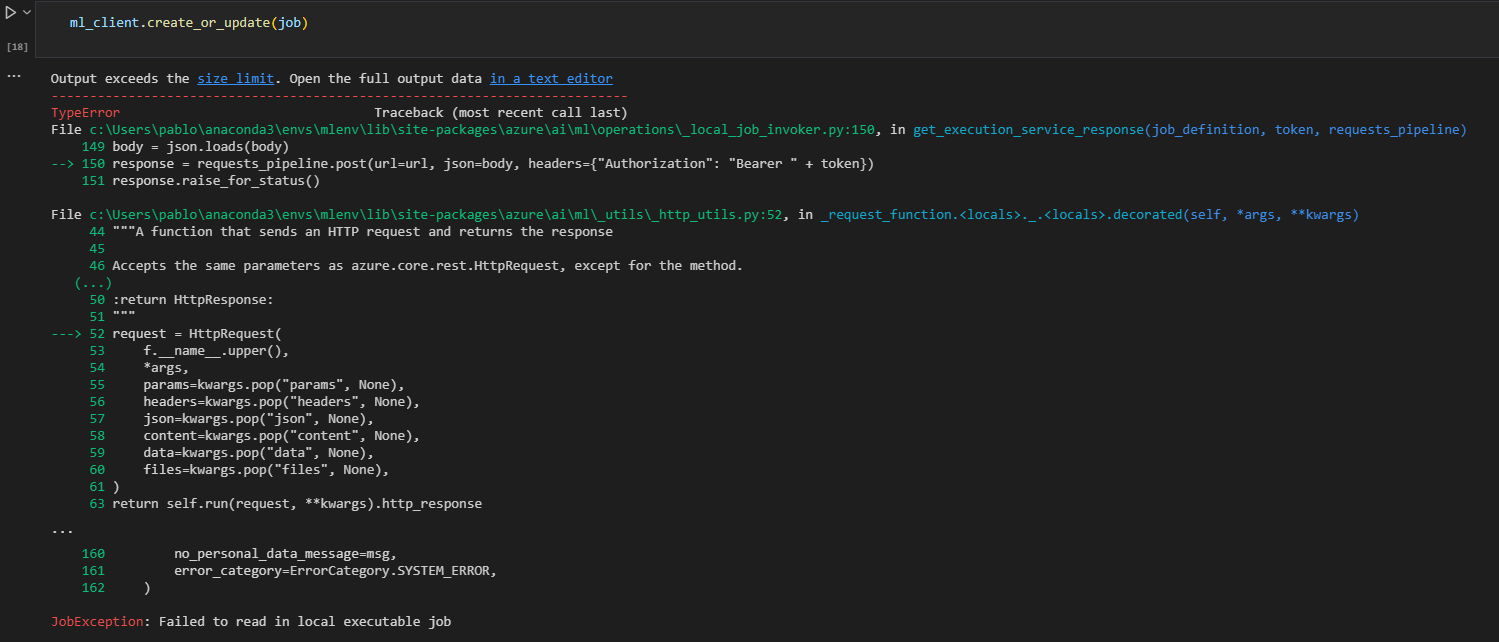Screen dimensions: 1499x642
Task: Click 'Traceback (most recent call last)' text
Action: pos(501,113)
